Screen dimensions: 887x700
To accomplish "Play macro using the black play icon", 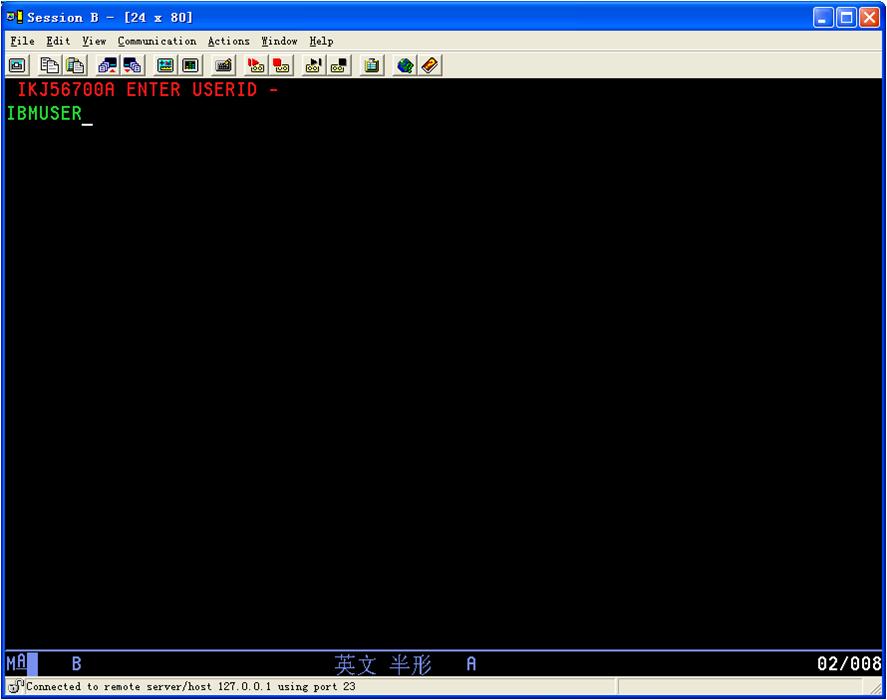I will (x=314, y=66).
